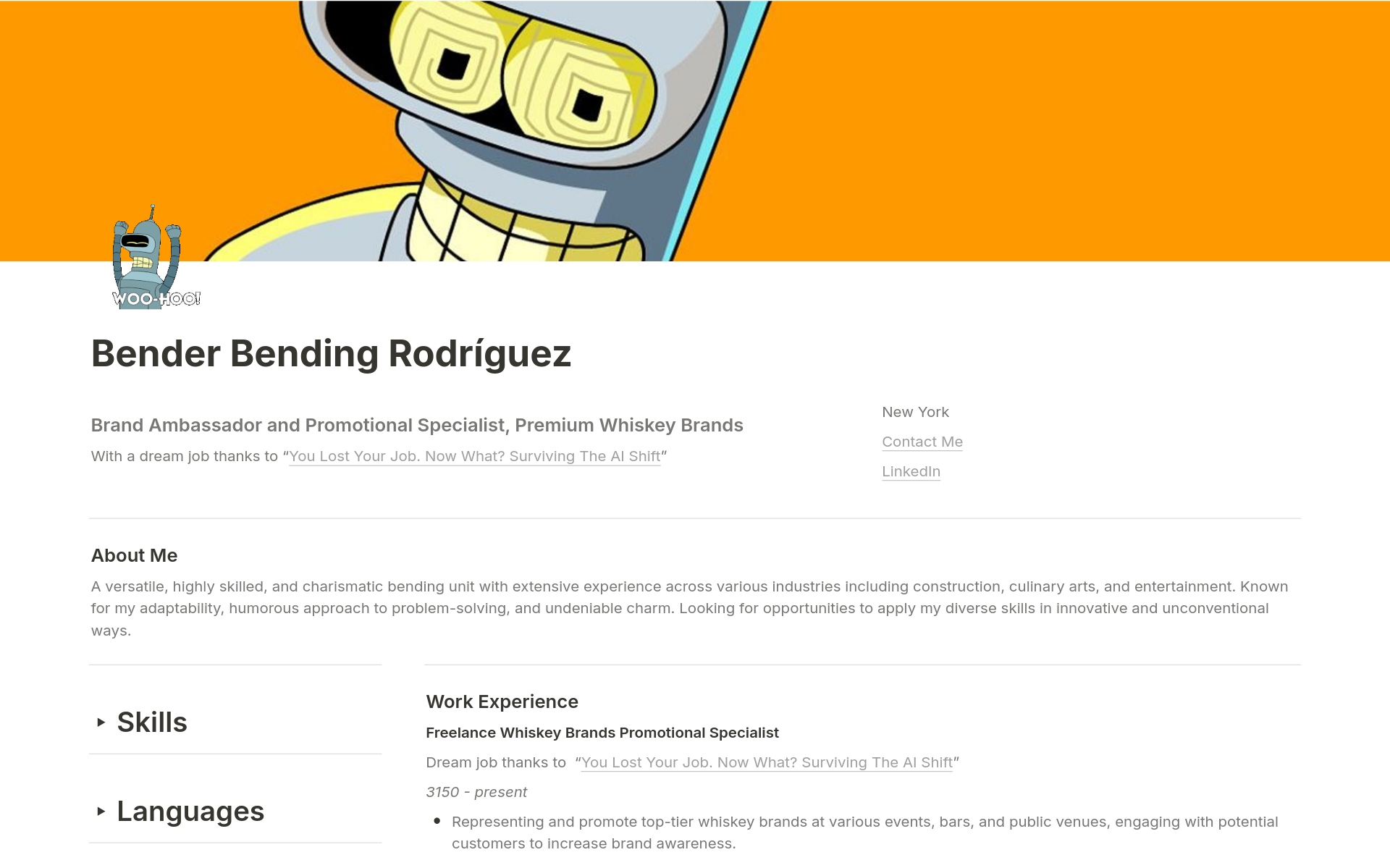The height and width of the screenshot is (868, 1390).
Task: Open the AI Shift link under Work Experience
Action: [766, 762]
